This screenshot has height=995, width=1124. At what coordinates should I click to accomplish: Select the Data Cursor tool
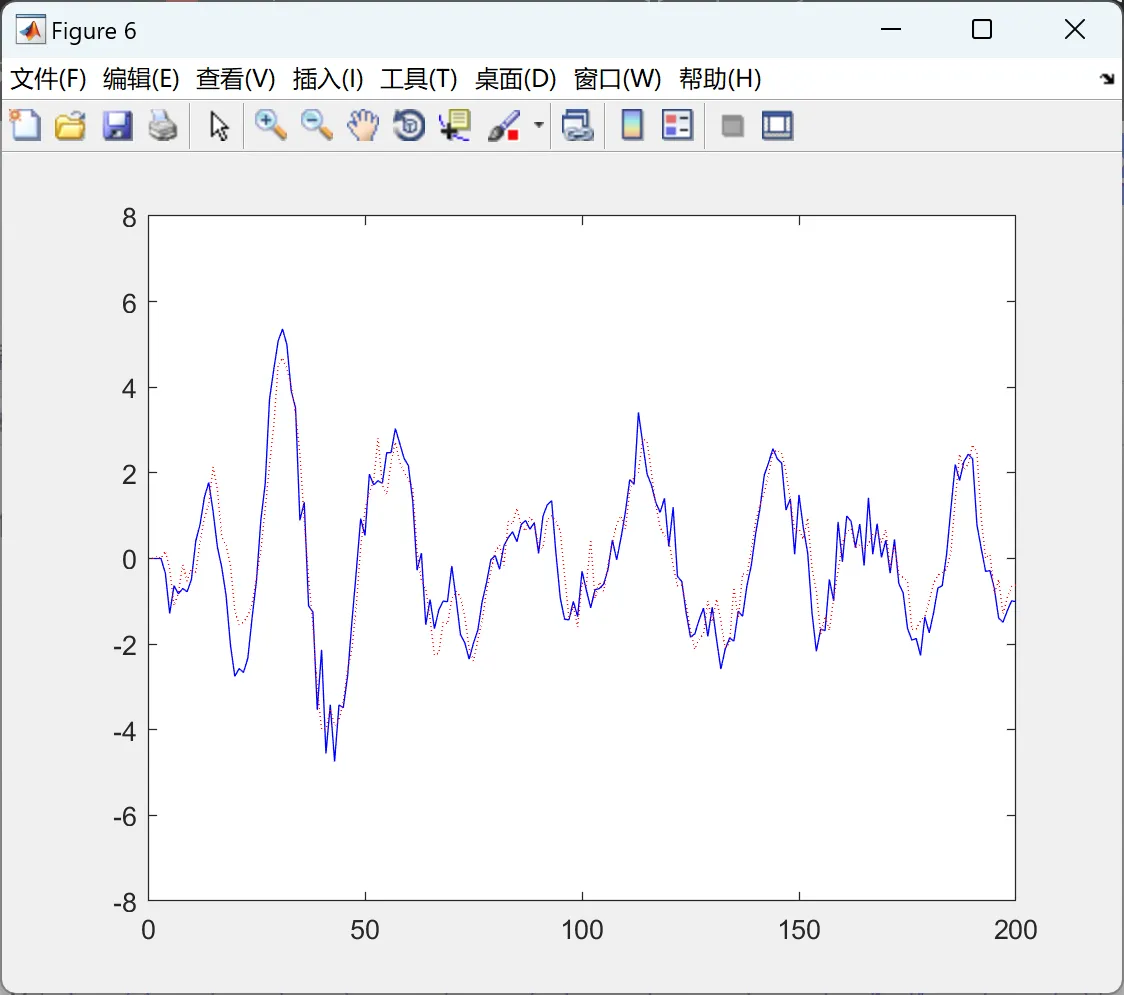[x=455, y=125]
